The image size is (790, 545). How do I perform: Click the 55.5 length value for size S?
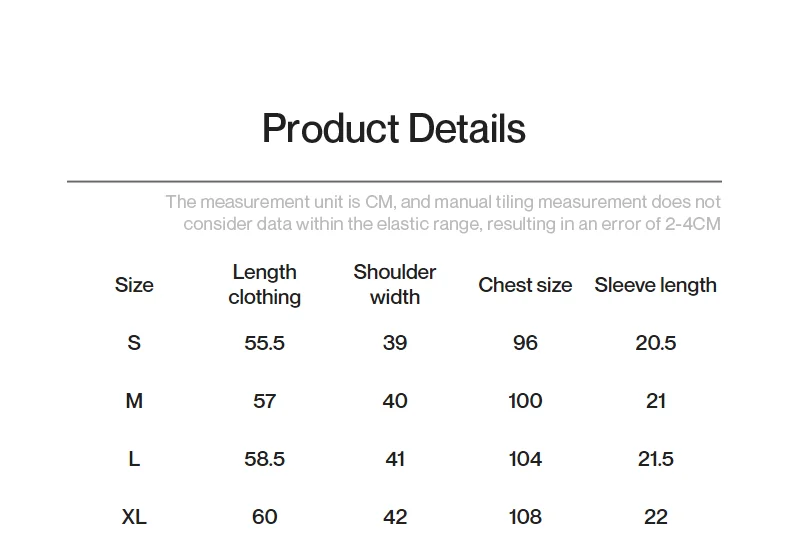(x=265, y=343)
